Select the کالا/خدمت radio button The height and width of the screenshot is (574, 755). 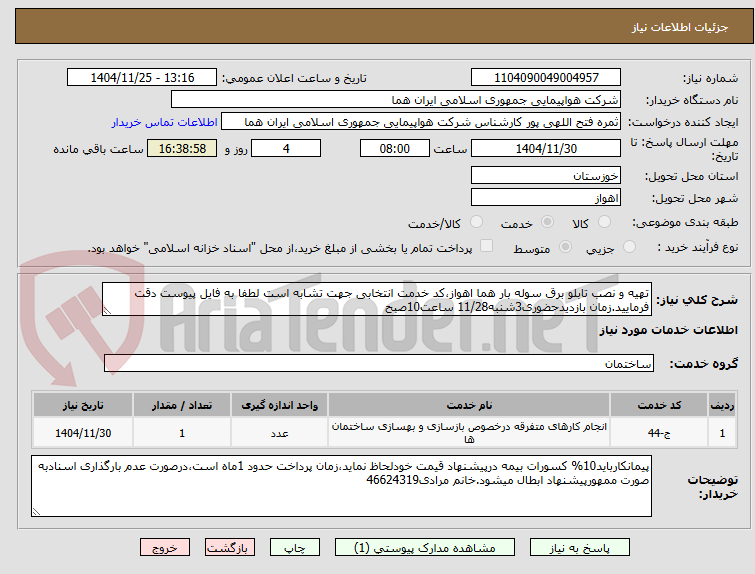476,222
